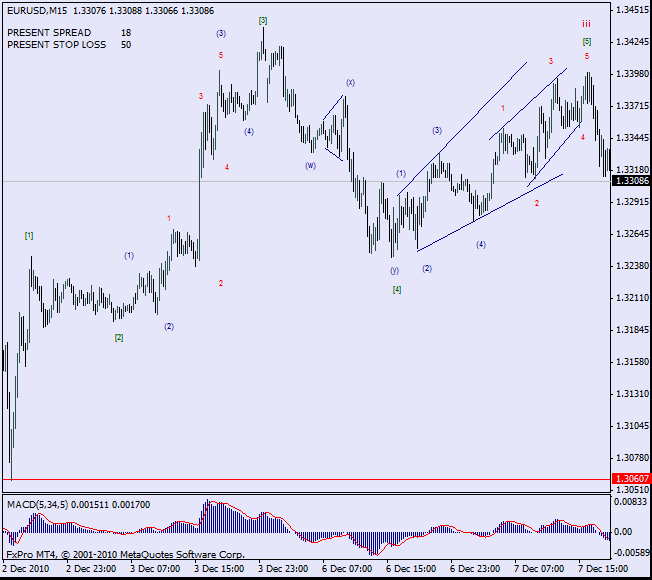Click the red iii wave label

[x=587, y=23]
